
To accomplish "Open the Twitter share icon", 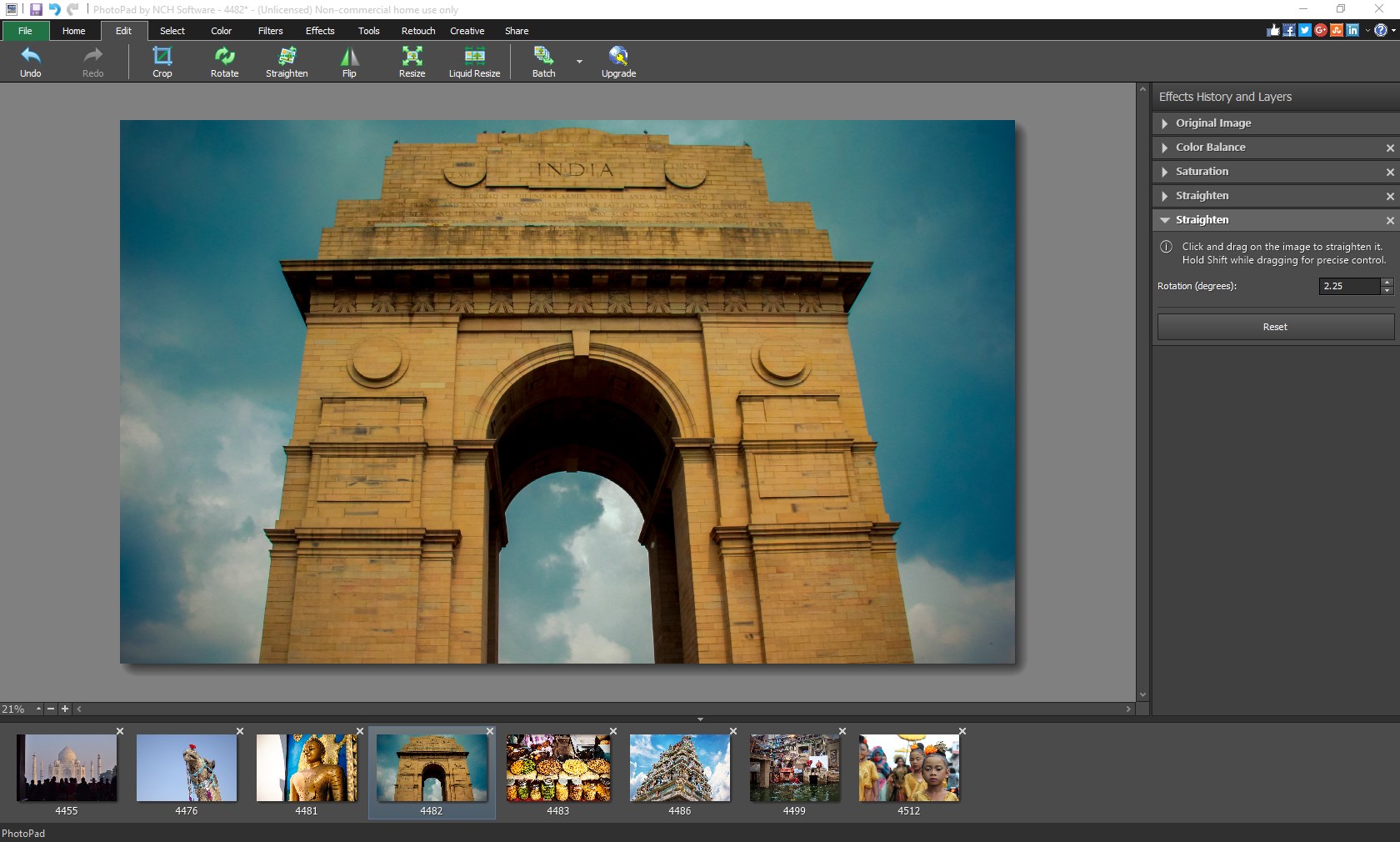I will pyautogui.click(x=1304, y=30).
